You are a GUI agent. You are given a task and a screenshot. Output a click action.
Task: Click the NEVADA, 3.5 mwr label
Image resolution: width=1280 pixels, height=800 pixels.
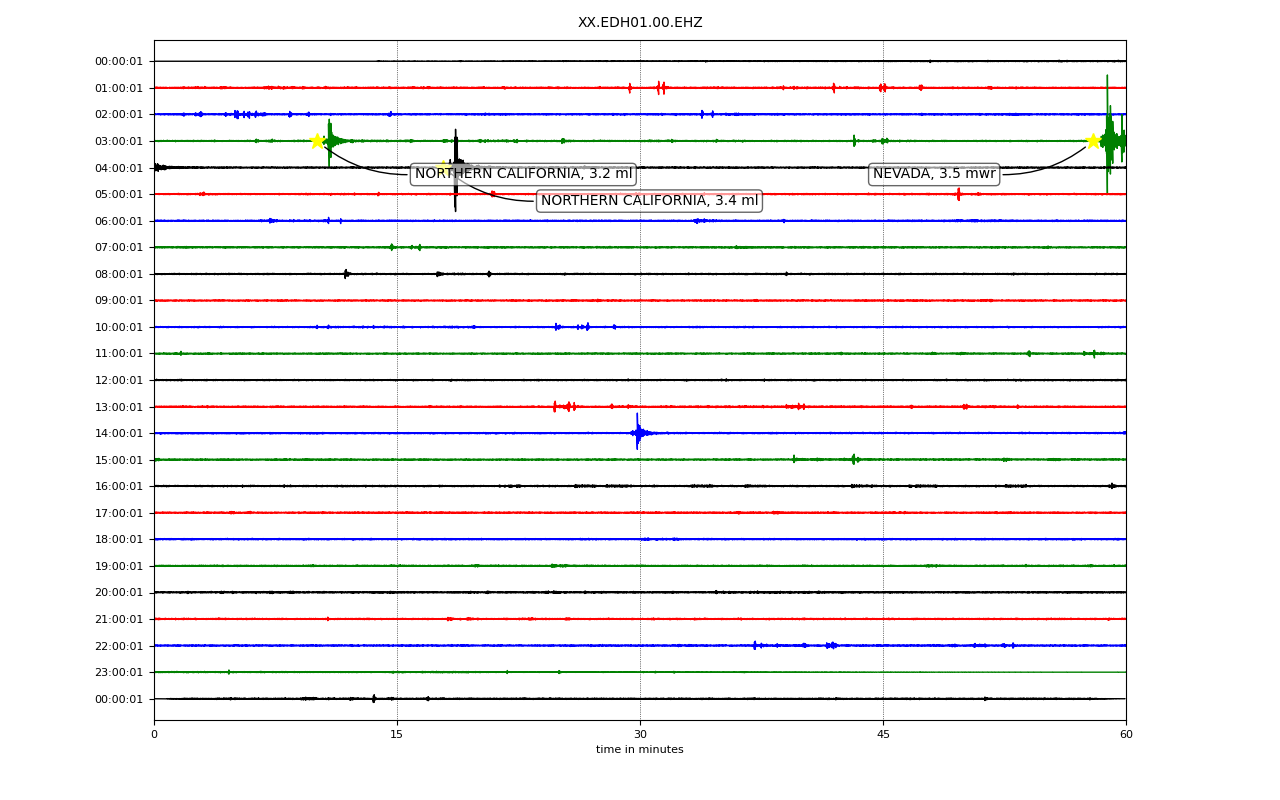pyautogui.click(x=934, y=174)
